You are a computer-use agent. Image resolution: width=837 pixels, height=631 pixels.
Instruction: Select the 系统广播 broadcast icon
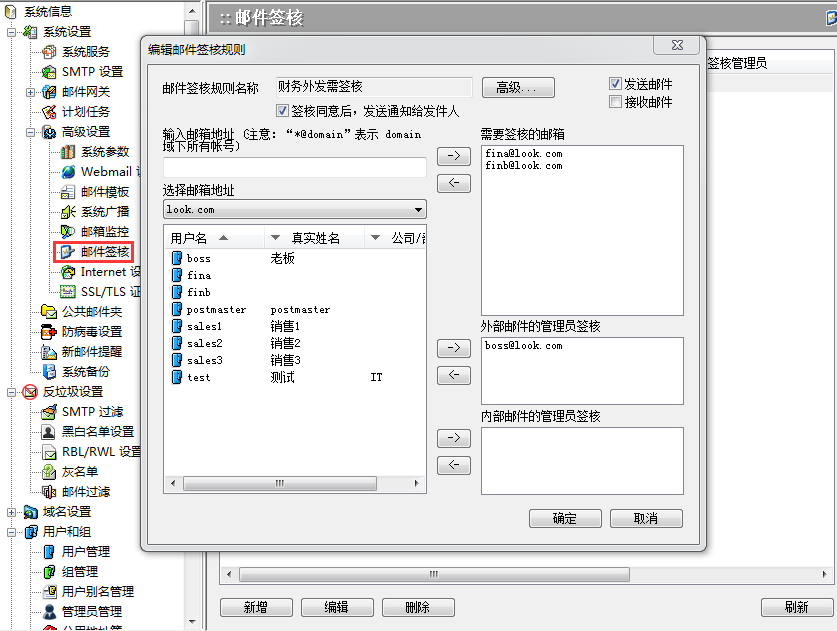click(68, 211)
